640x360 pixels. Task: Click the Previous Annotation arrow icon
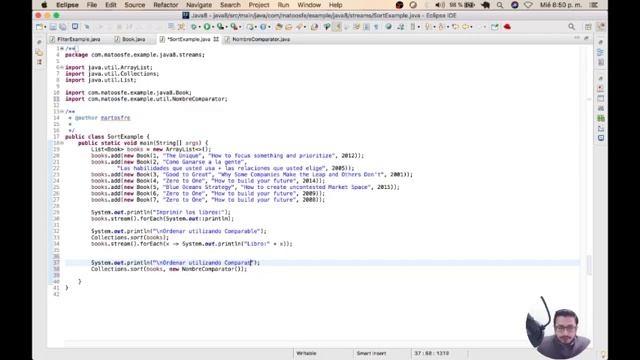coord(441,27)
